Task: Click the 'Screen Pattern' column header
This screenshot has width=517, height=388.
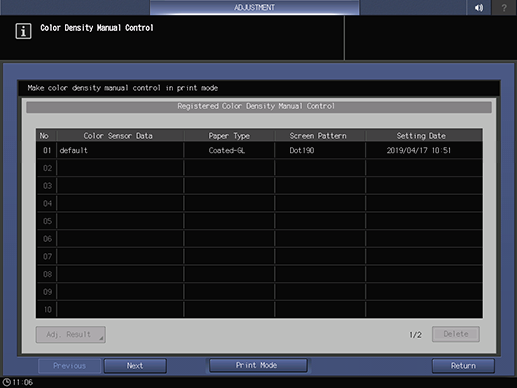Action: point(320,136)
